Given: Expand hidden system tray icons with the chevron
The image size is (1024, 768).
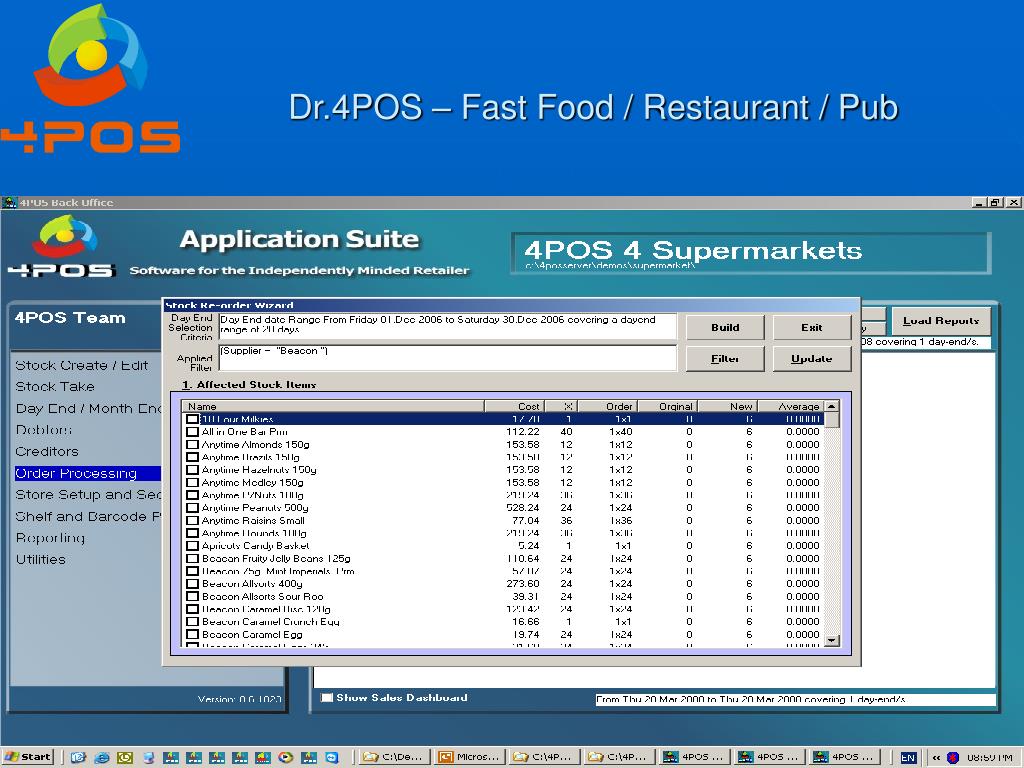Looking at the screenshot, I should (x=936, y=757).
